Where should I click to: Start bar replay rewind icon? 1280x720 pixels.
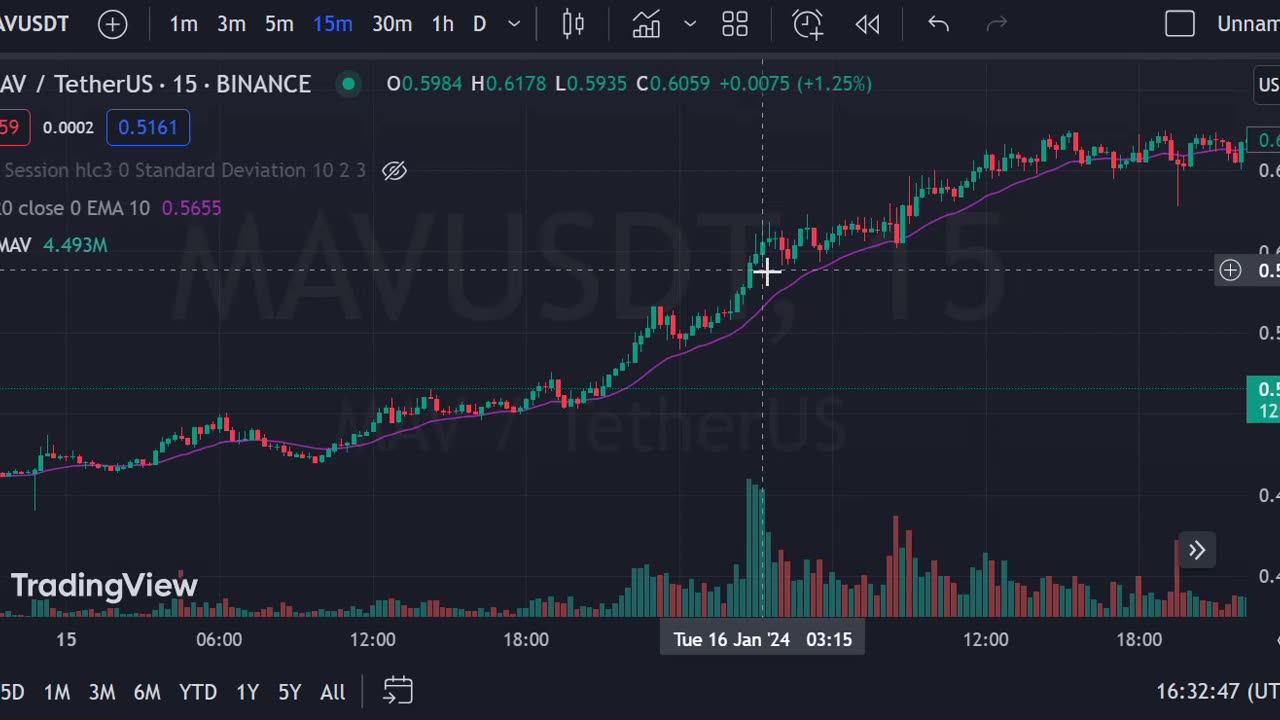pos(867,24)
